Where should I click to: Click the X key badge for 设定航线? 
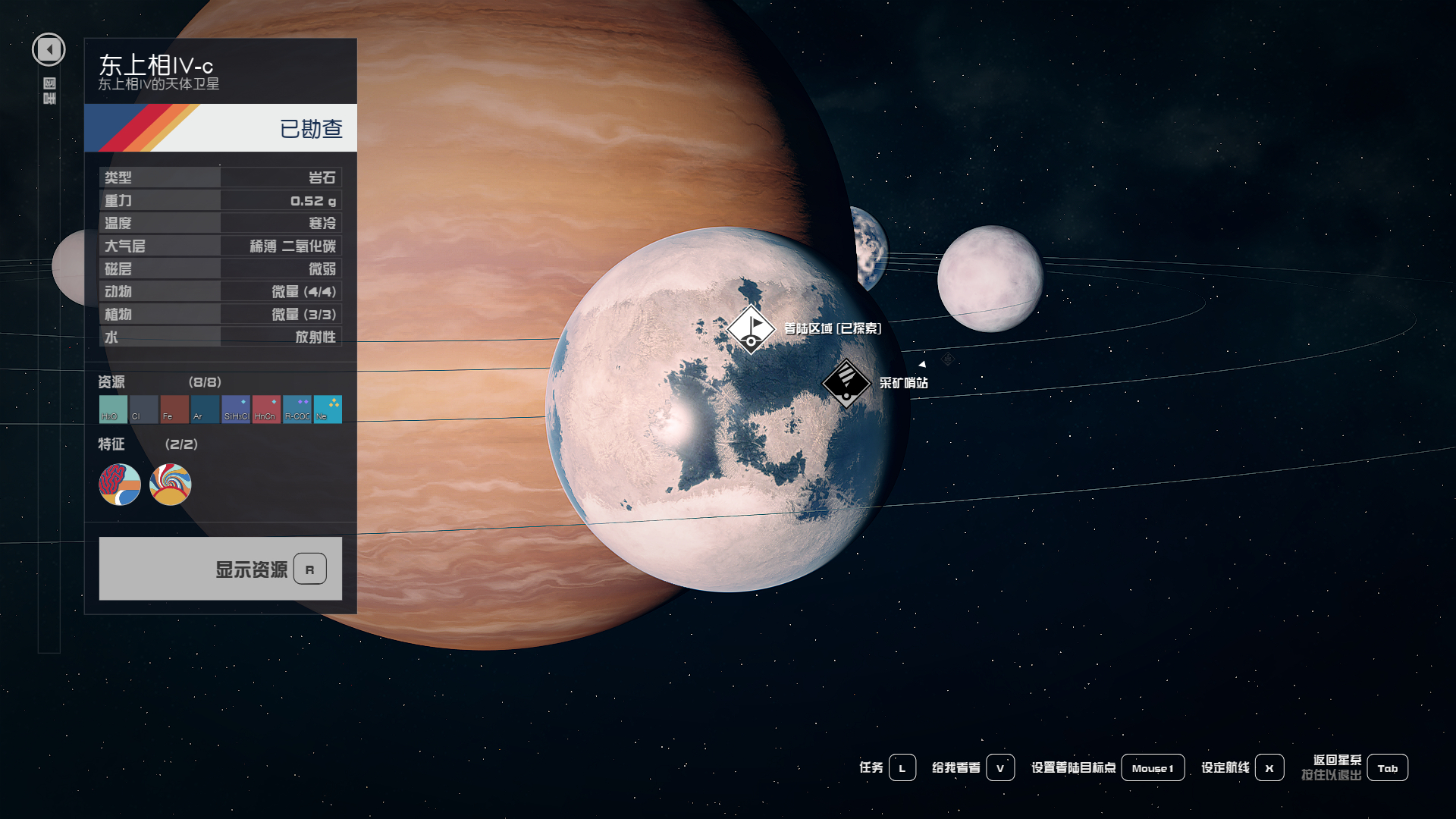[1269, 767]
